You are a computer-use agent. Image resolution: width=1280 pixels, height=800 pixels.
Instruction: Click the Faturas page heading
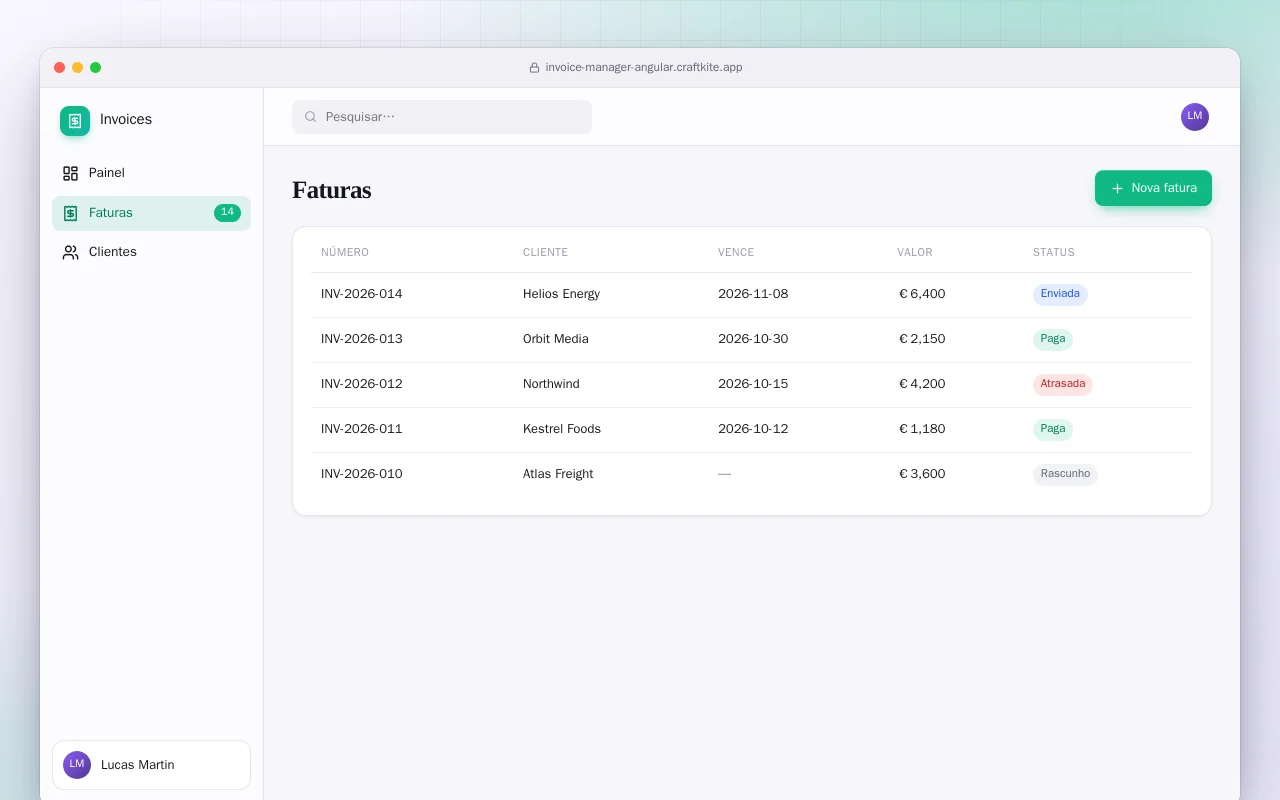coord(332,190)
